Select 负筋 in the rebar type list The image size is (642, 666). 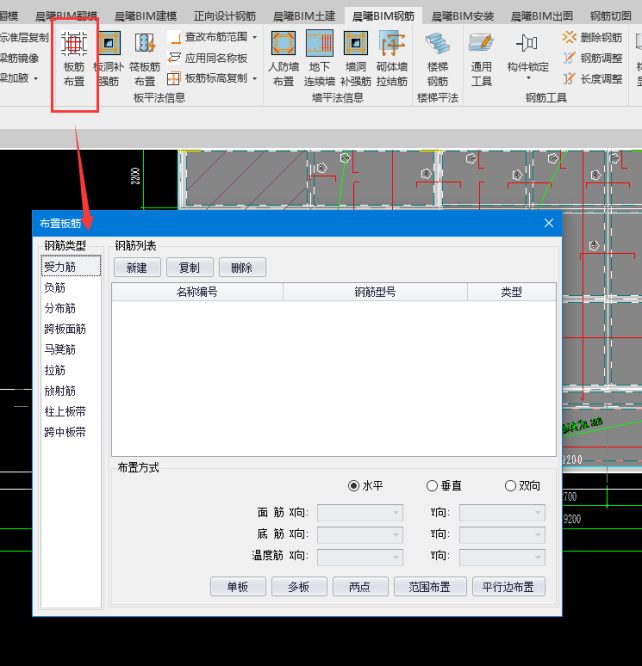tap(54, 288)
